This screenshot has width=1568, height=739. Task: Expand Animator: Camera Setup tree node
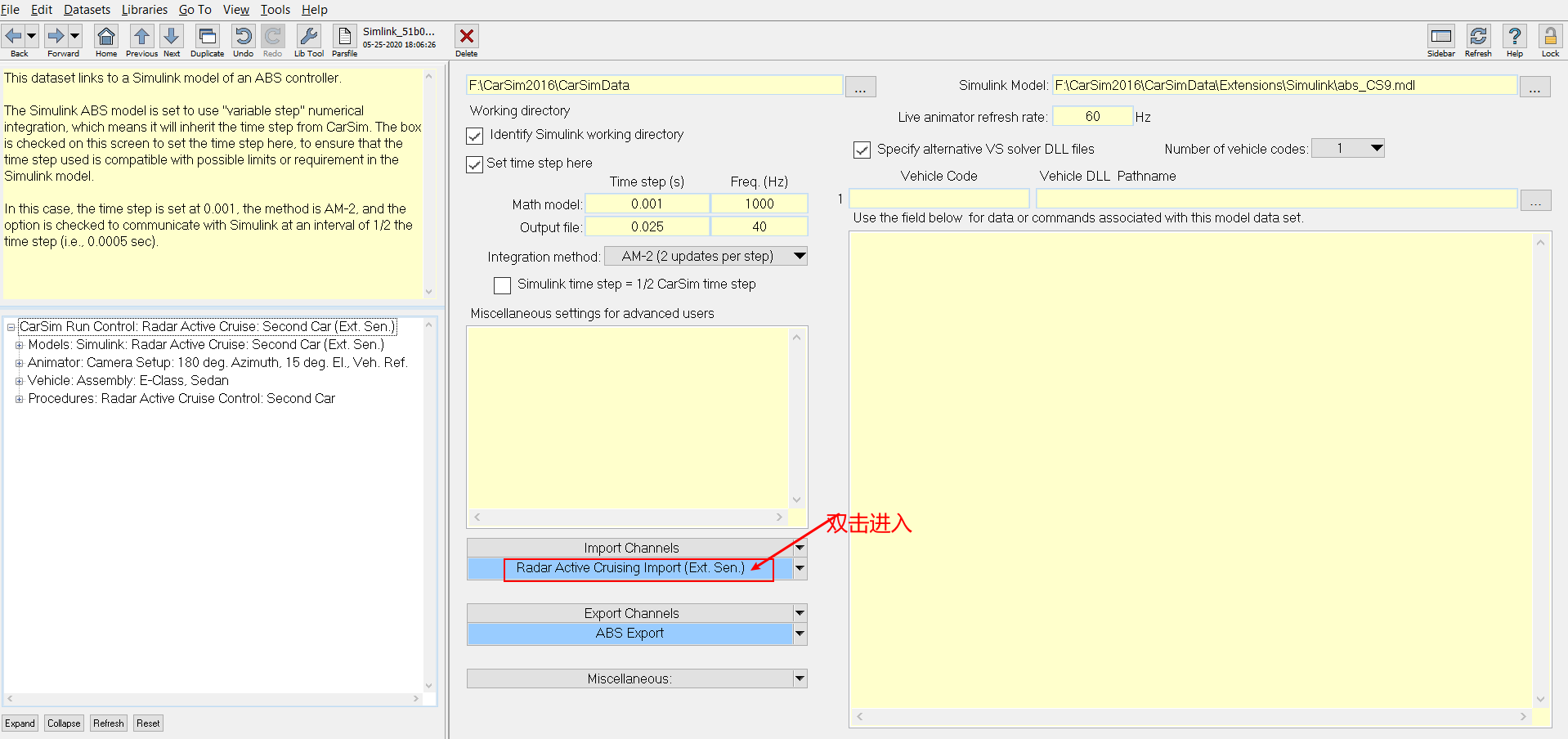19,363
